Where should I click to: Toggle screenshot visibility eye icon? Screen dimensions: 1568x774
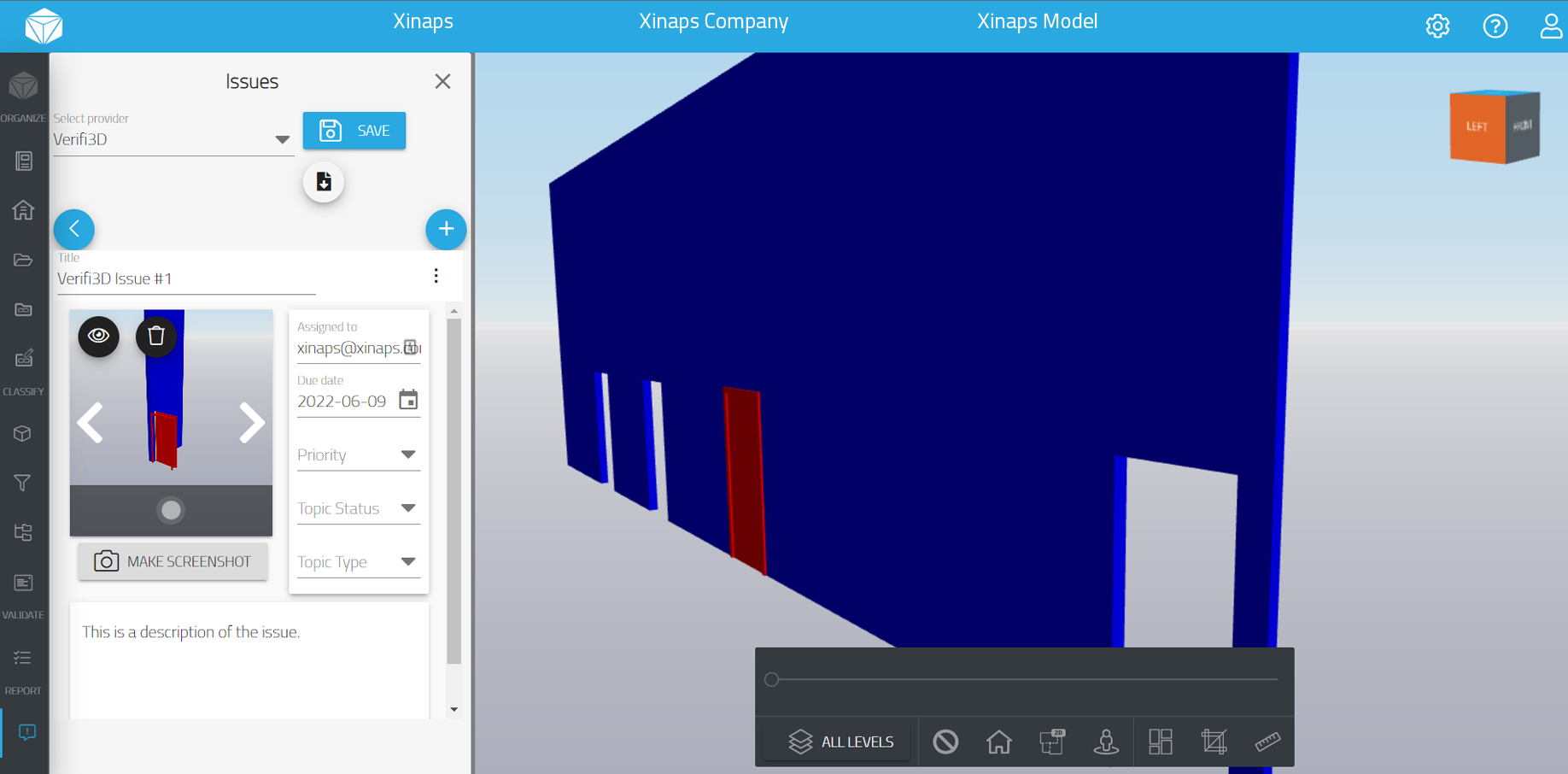coord(99,336)
